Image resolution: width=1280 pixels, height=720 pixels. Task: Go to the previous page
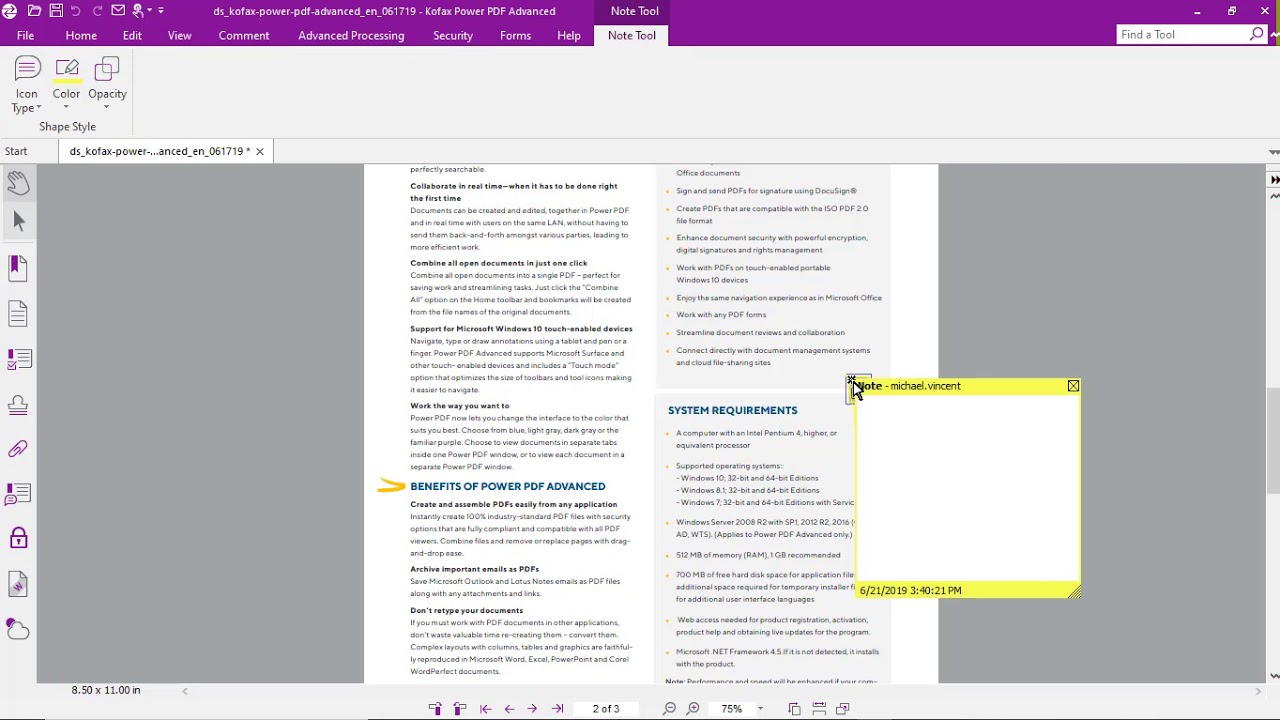pos(509,709)
